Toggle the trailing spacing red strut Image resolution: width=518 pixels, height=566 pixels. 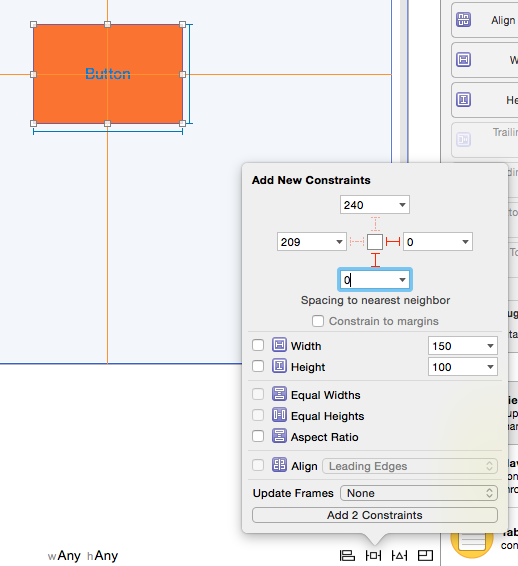[x=393, y=241]
